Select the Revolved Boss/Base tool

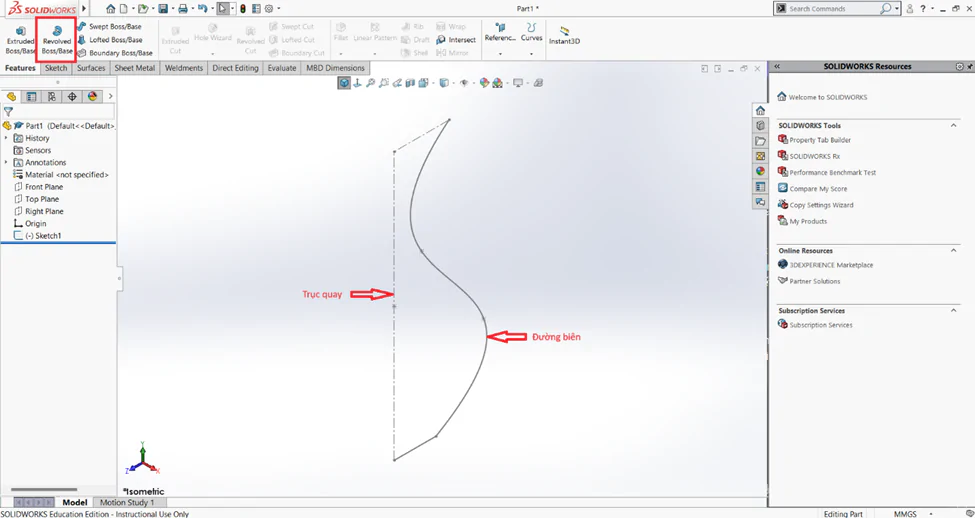click(x=57, y=40)
